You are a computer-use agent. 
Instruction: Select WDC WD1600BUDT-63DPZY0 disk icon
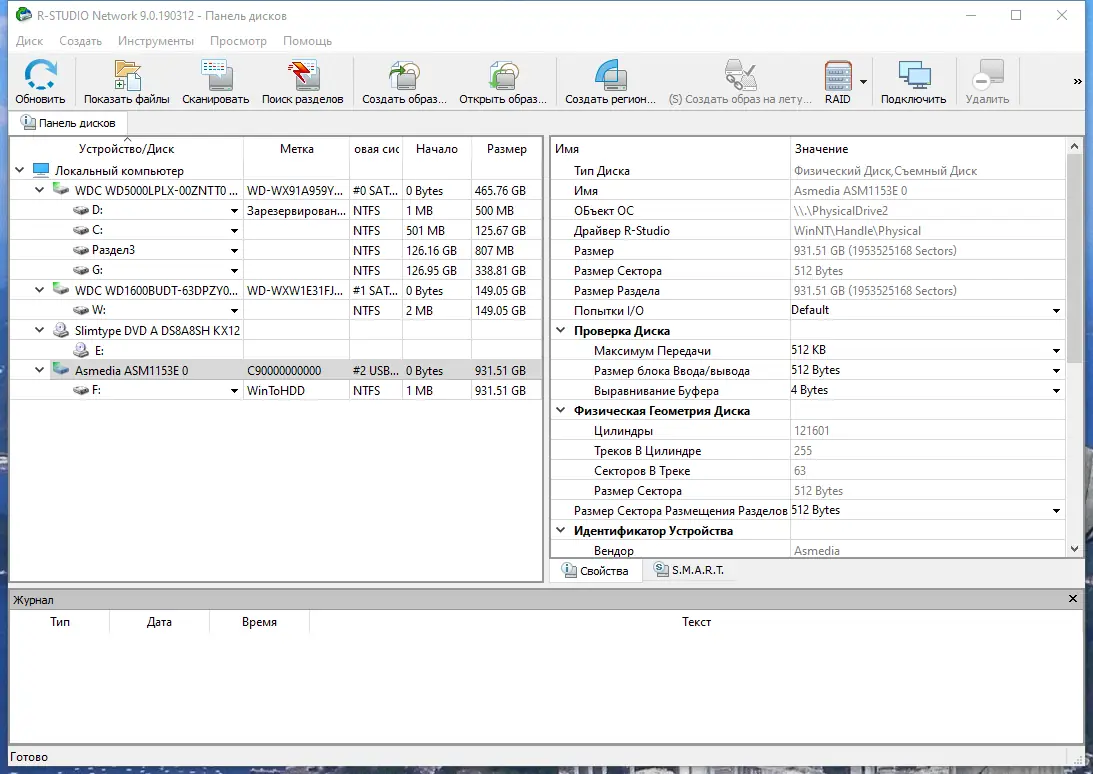click(61, 289)
